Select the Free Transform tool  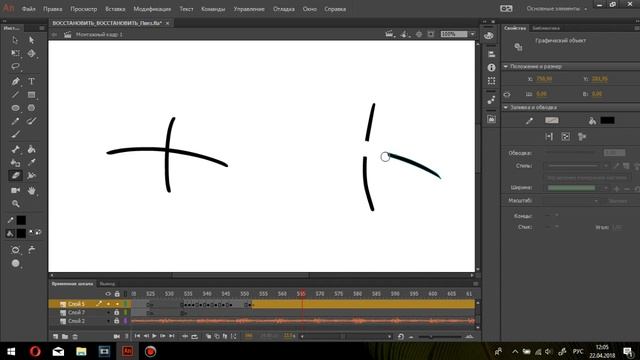[15, 53]
